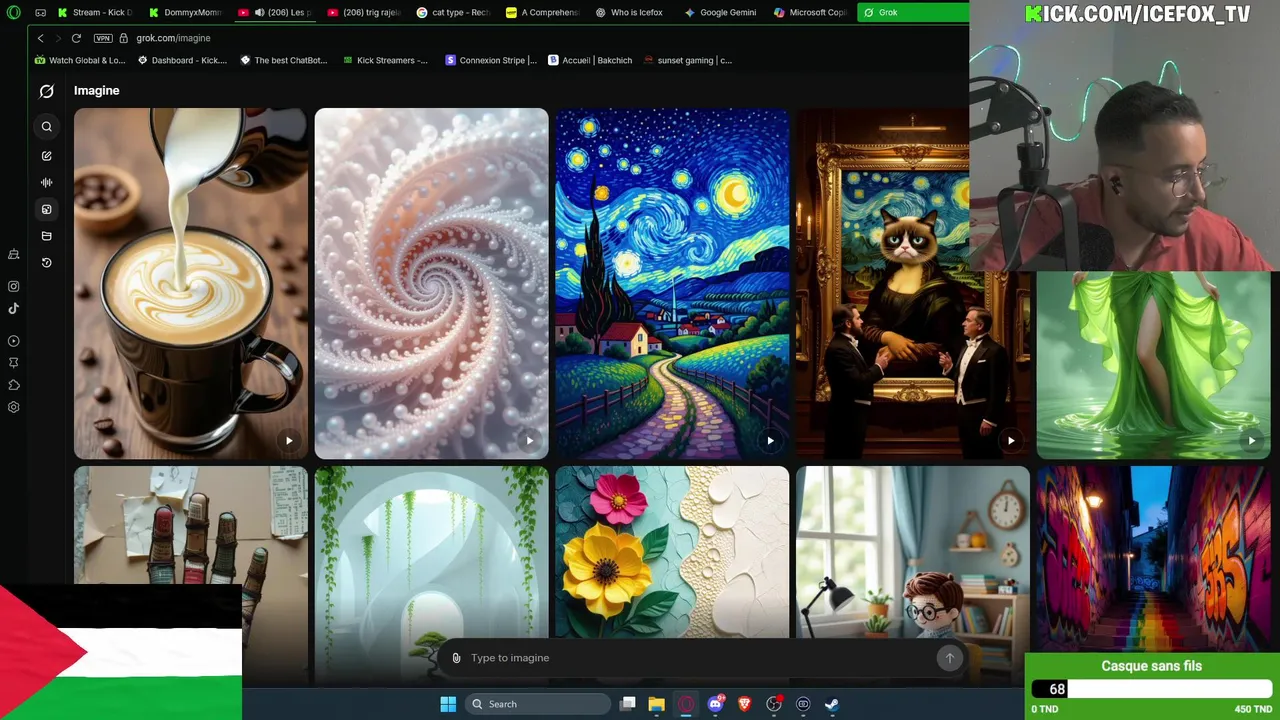Open the Windows Start menu
The width and height of the screenshot is (1280, 720).
[448, 704]
